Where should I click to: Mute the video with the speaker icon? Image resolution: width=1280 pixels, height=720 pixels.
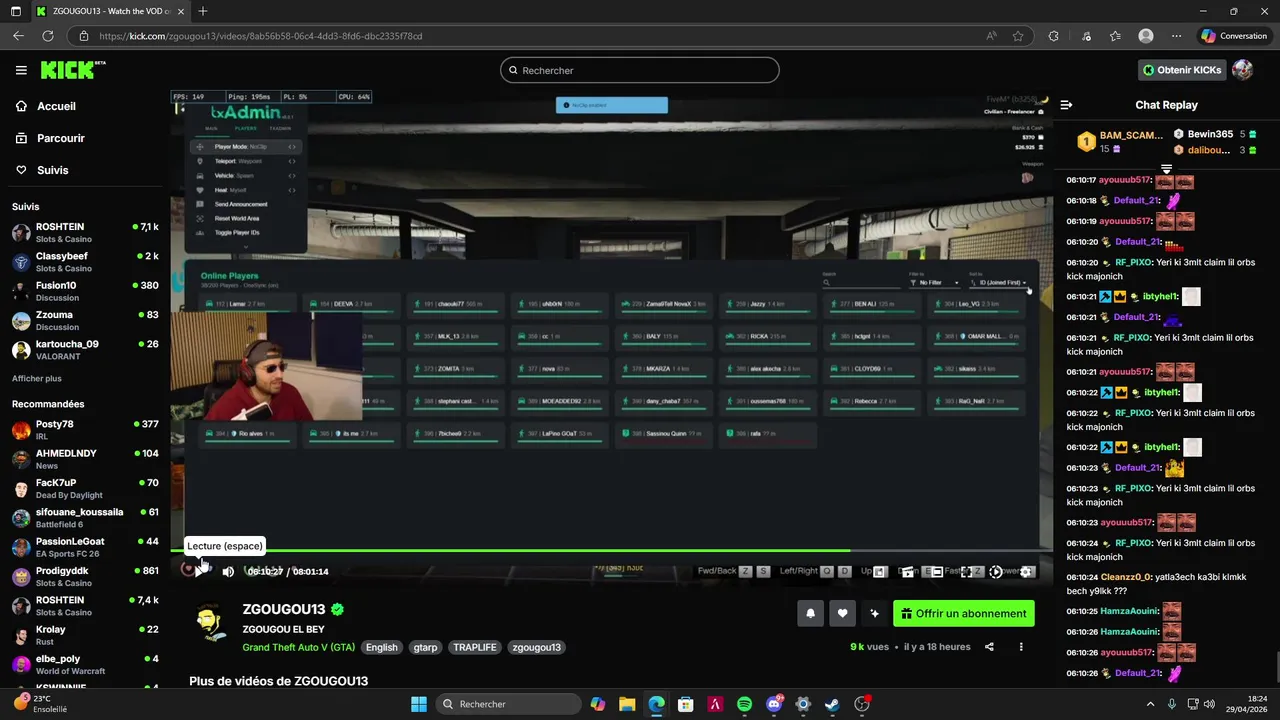[x=228, y=571]
